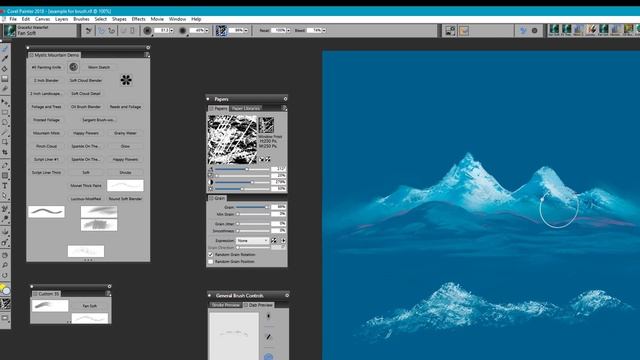Choose the Mountain Mist brush

pyautogui.click(x=47, y=133)
